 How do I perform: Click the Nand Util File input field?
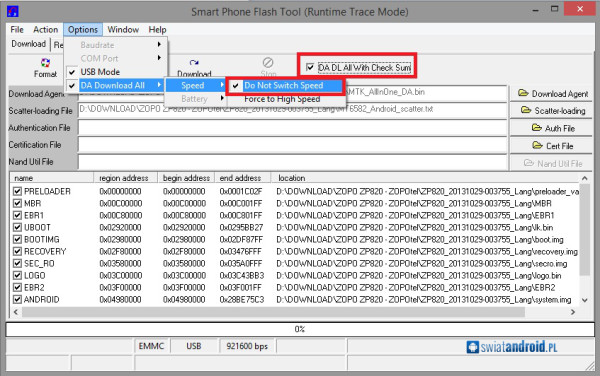[x=292, y=162]
